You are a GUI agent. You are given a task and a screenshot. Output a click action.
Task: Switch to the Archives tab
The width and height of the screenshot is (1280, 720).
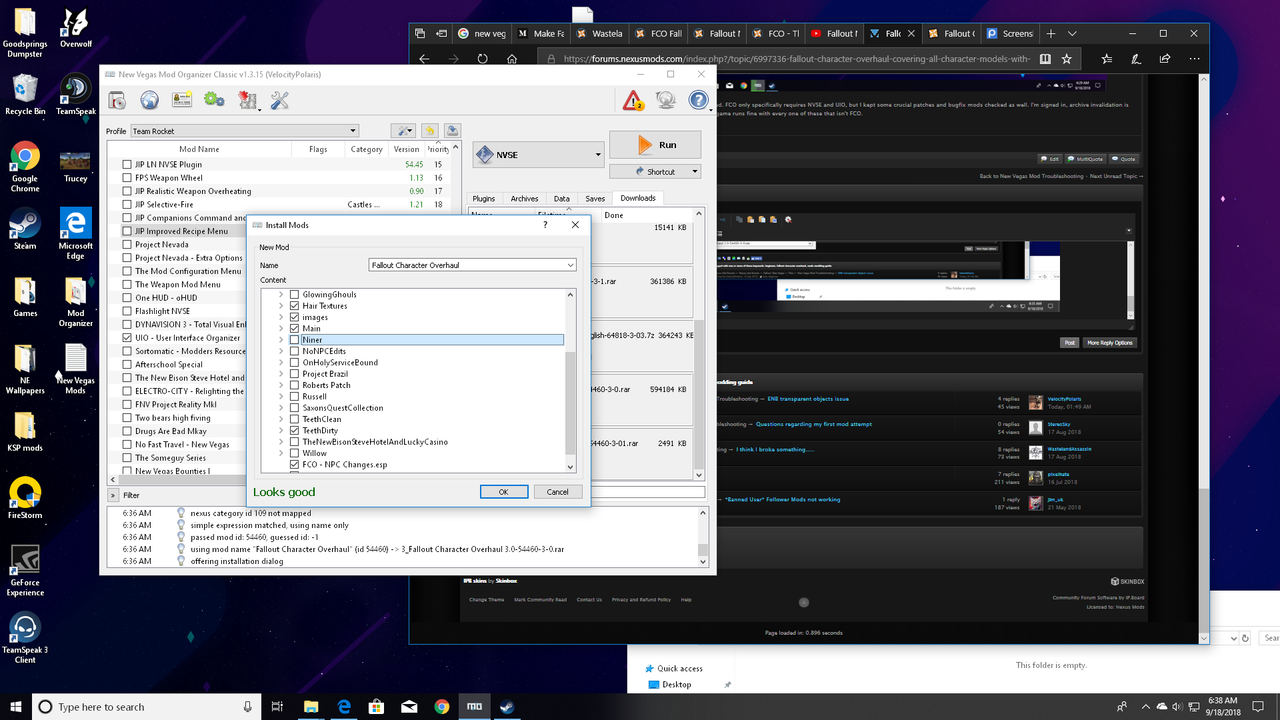click(x=525, y=199)
